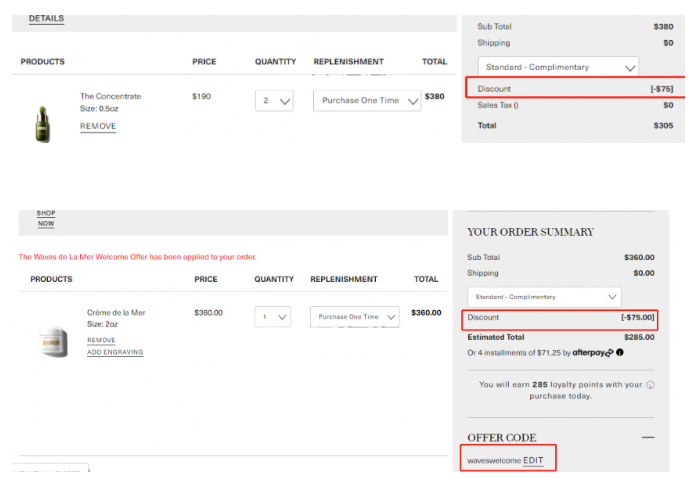Click the OFFER CODE heading
The image size is (692, 478).
click(502, 438)
